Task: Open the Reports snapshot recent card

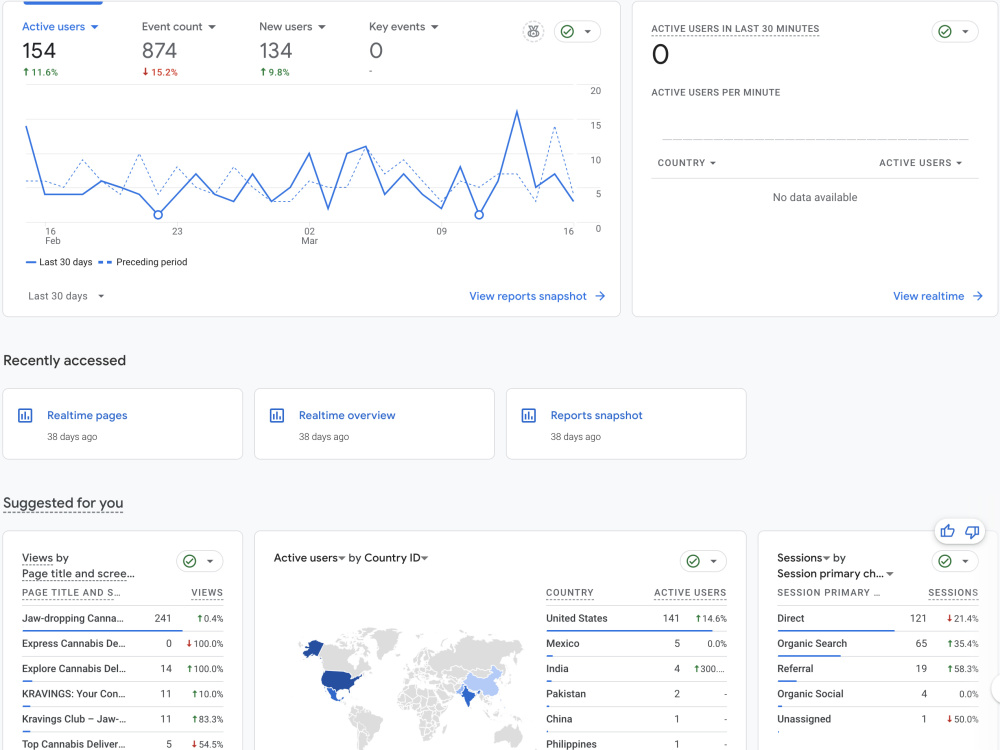Action: click(x=626, y=423)
